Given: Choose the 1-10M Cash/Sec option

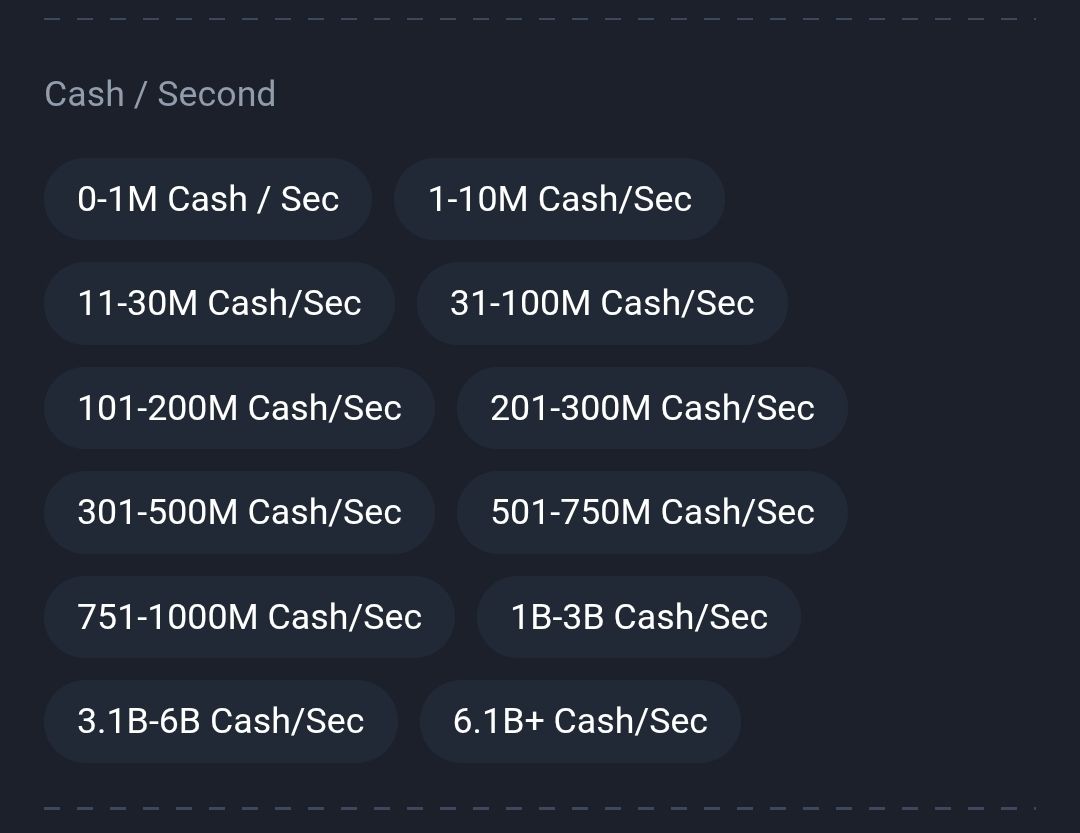Looking at the screenshot, I should [x=559, y=199].
